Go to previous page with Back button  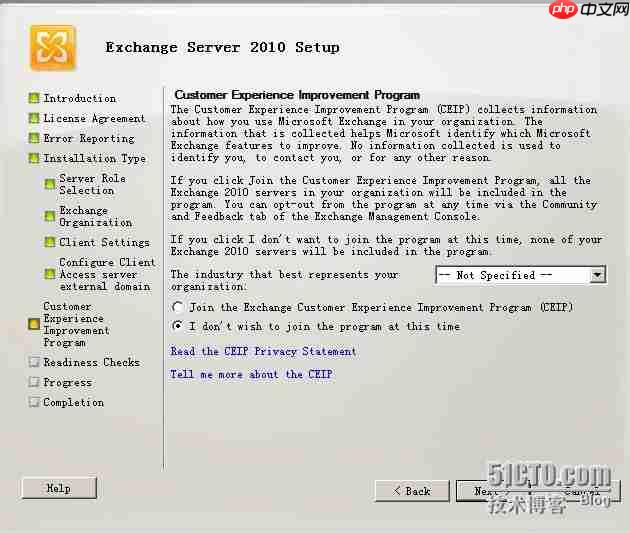click(412, 491)
